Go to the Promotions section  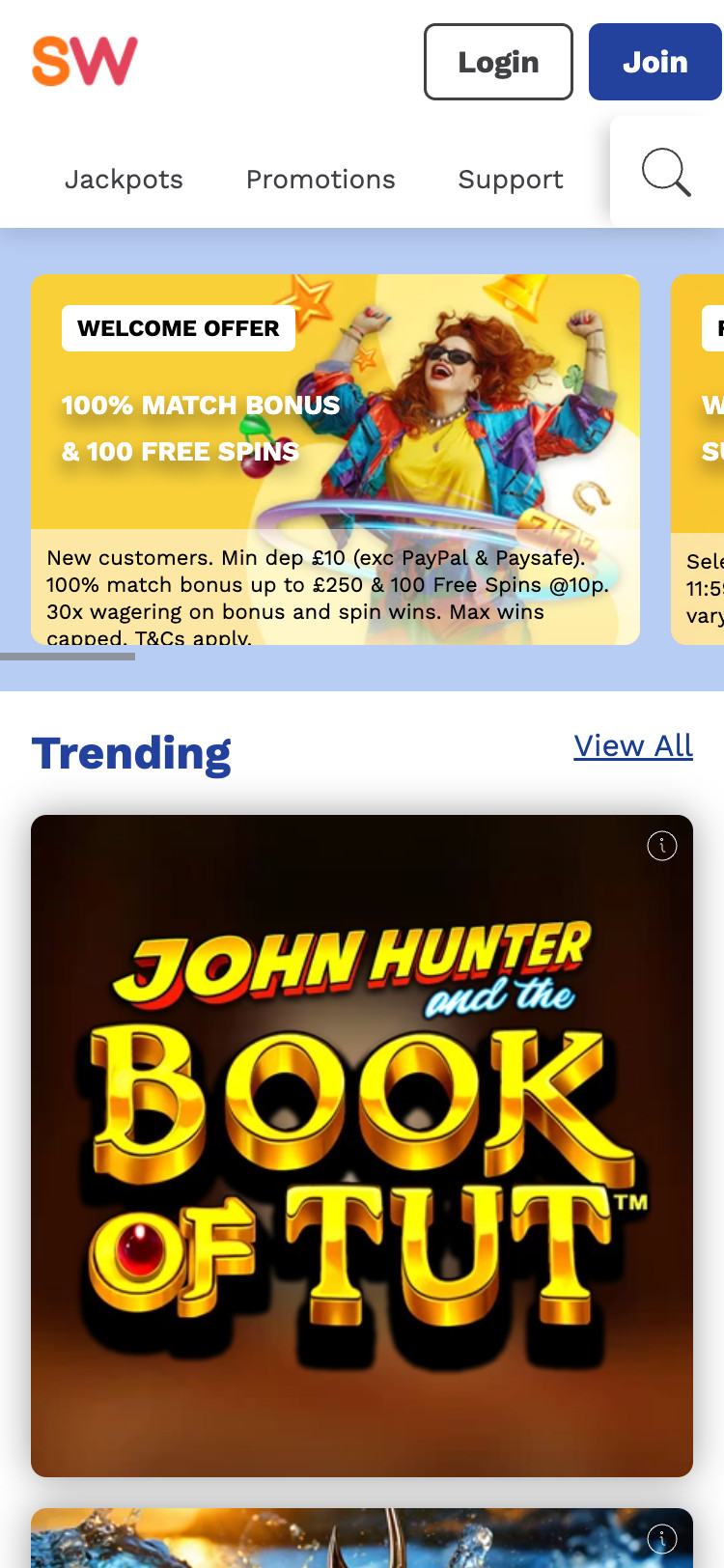pyautogui.click(x=320, y=180)
